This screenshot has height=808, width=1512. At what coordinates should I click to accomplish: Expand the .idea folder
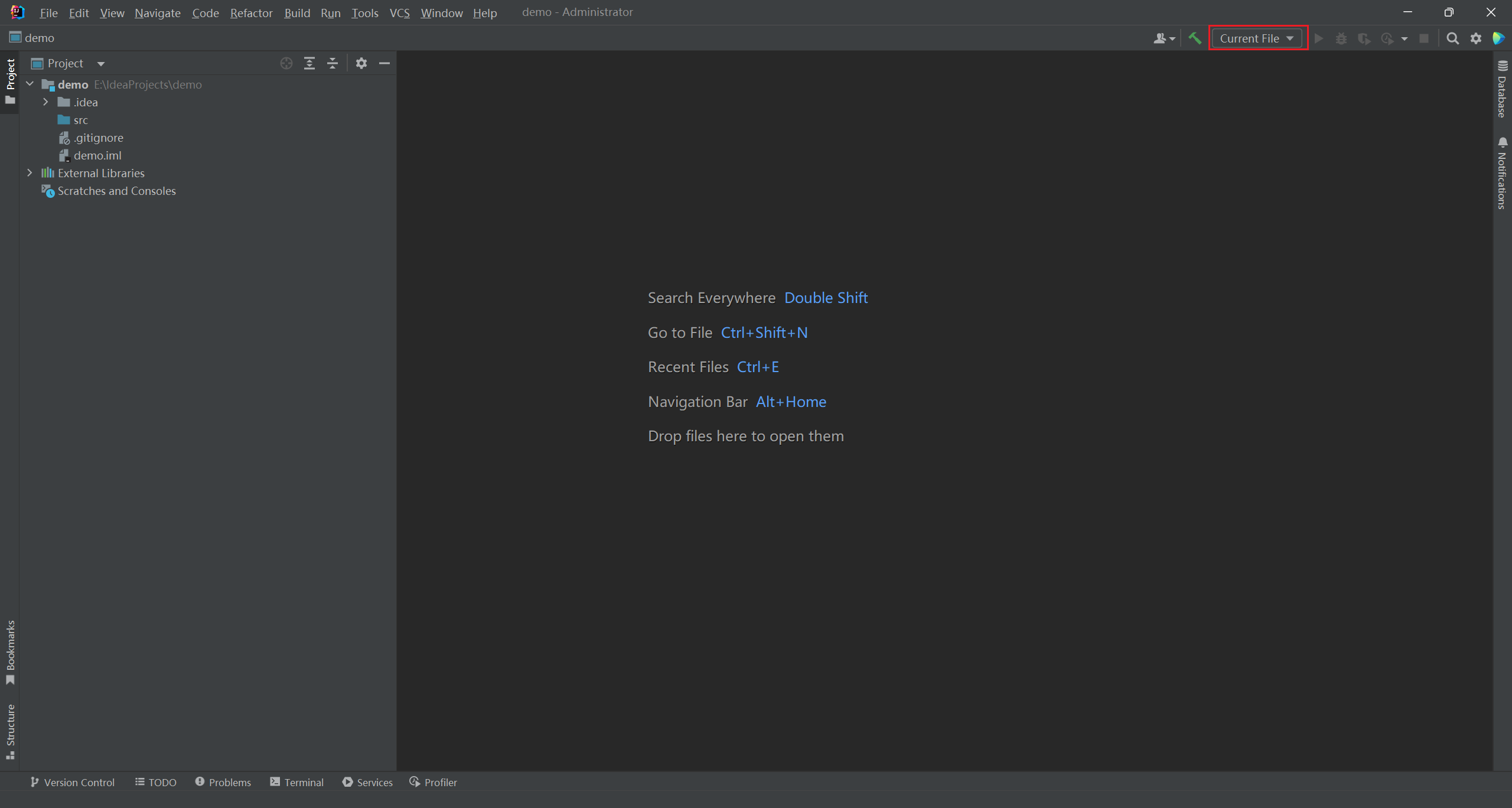(45, 102)
